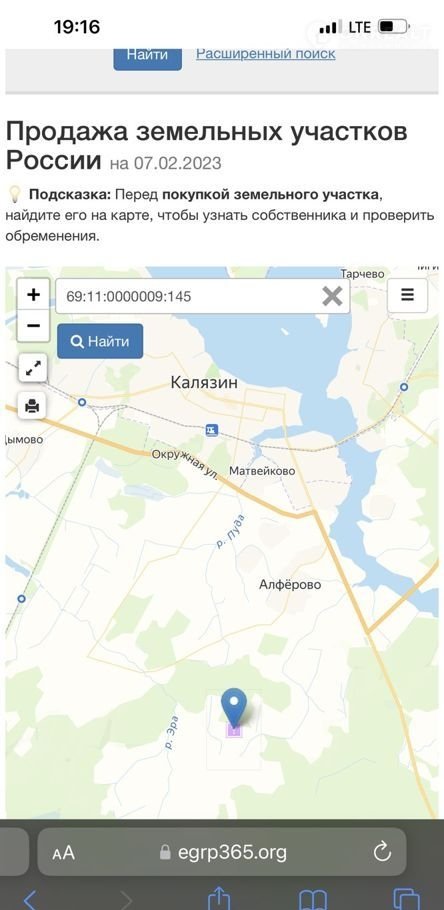Open Расширенный поиск link
The width and height of the screenshot is (444, 910).
pyautogui.click(x=265, y=54)
